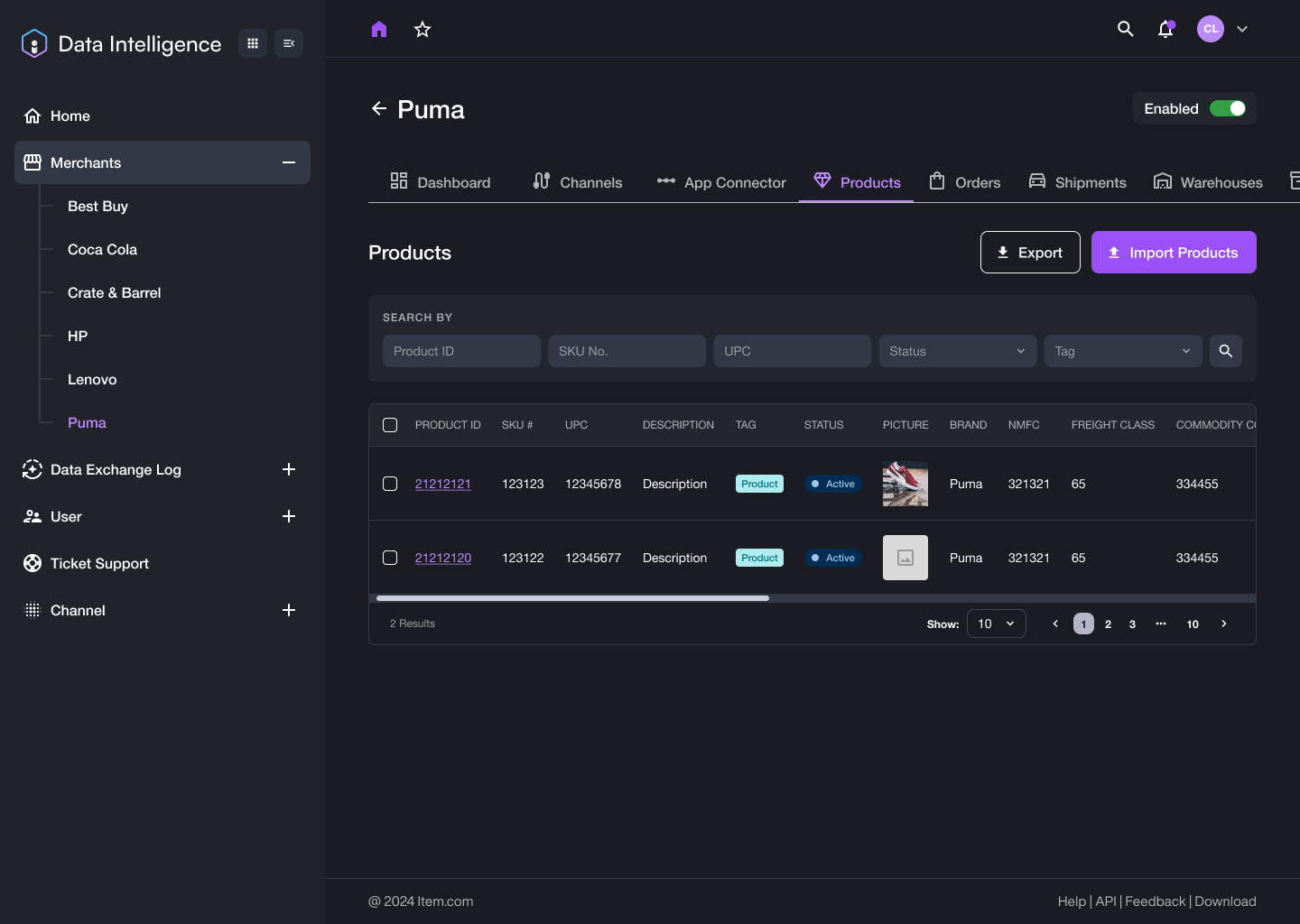Screen dimensions: 1300x924
Task: Click the Data Exchange Log icon
Action: [32, 469]
